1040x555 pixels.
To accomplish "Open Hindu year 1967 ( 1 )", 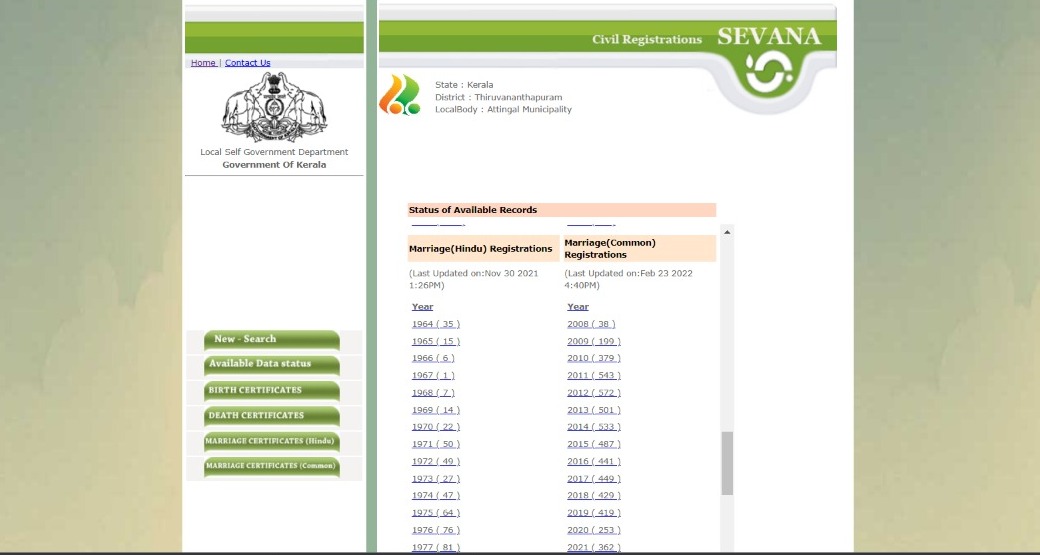I will (x=433, y=375).
